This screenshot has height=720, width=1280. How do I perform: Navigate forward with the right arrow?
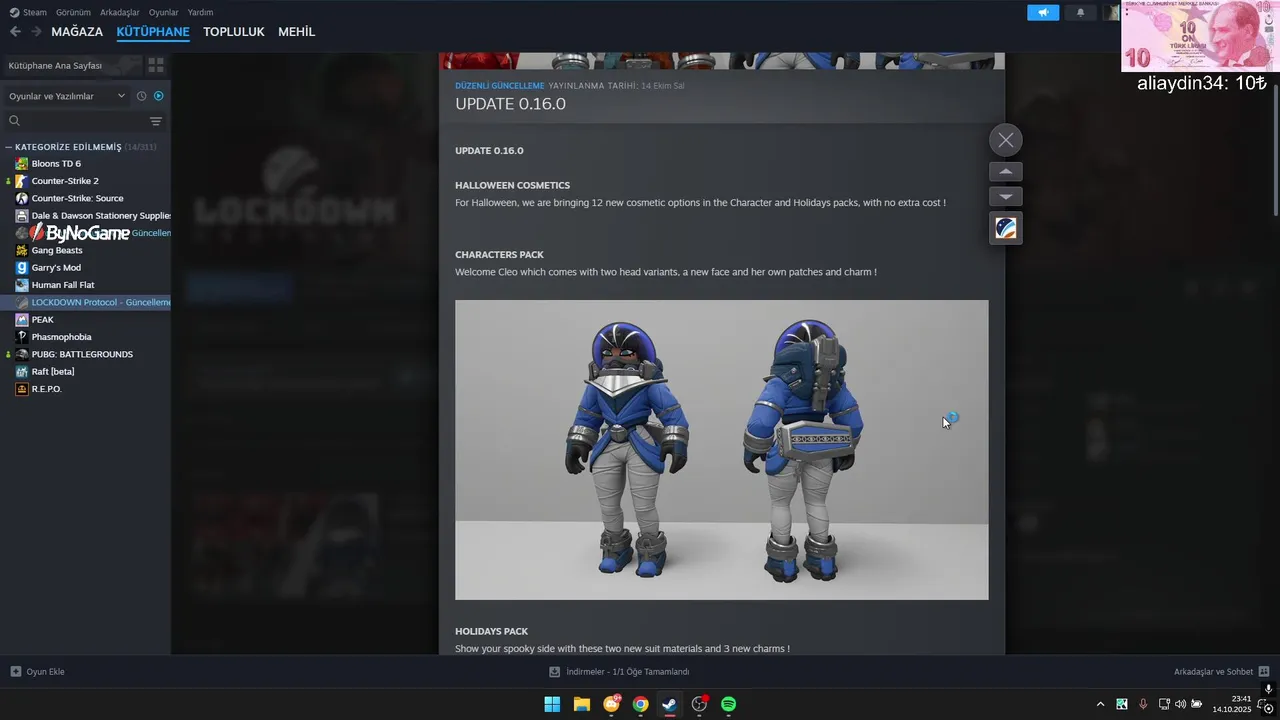36,32
